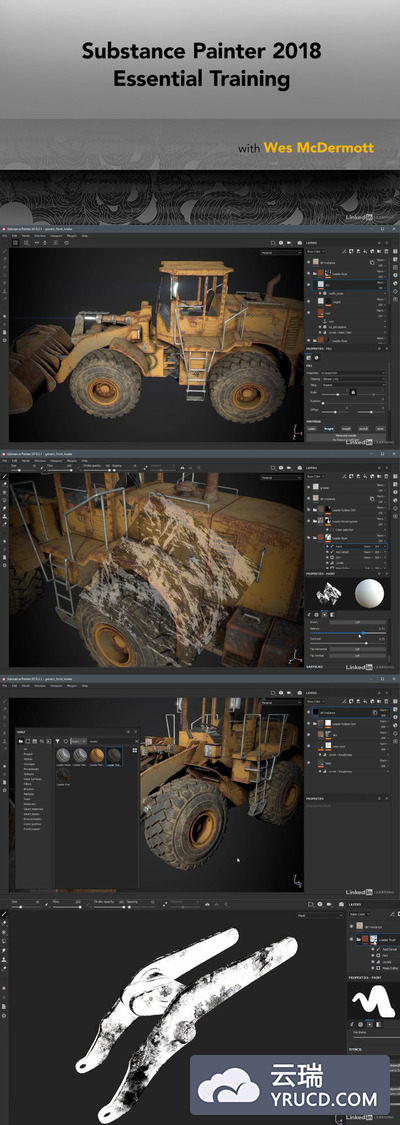
Task: Select the Smudge tool in the mask-view screenshot
Action: point(4,950)
